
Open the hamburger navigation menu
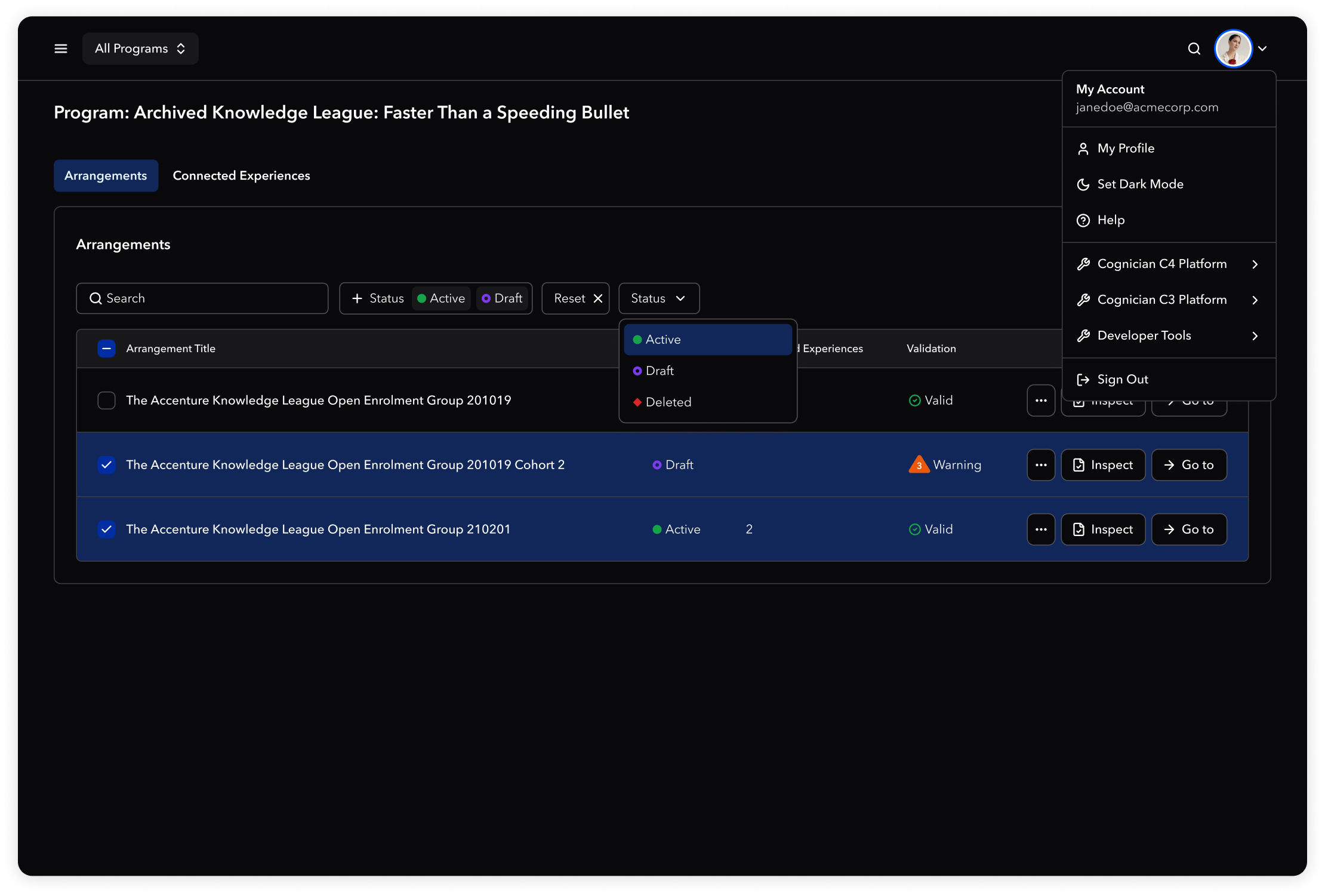click(61, 48)
